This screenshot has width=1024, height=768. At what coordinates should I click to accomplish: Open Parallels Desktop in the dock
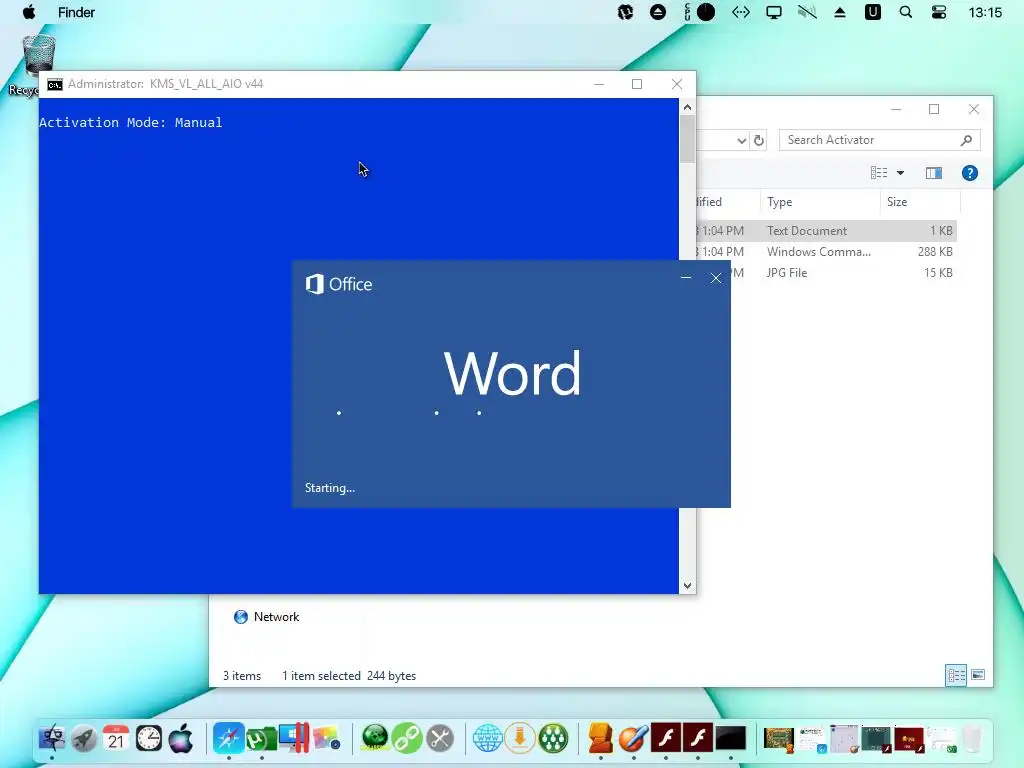click(x=294, y=738)
